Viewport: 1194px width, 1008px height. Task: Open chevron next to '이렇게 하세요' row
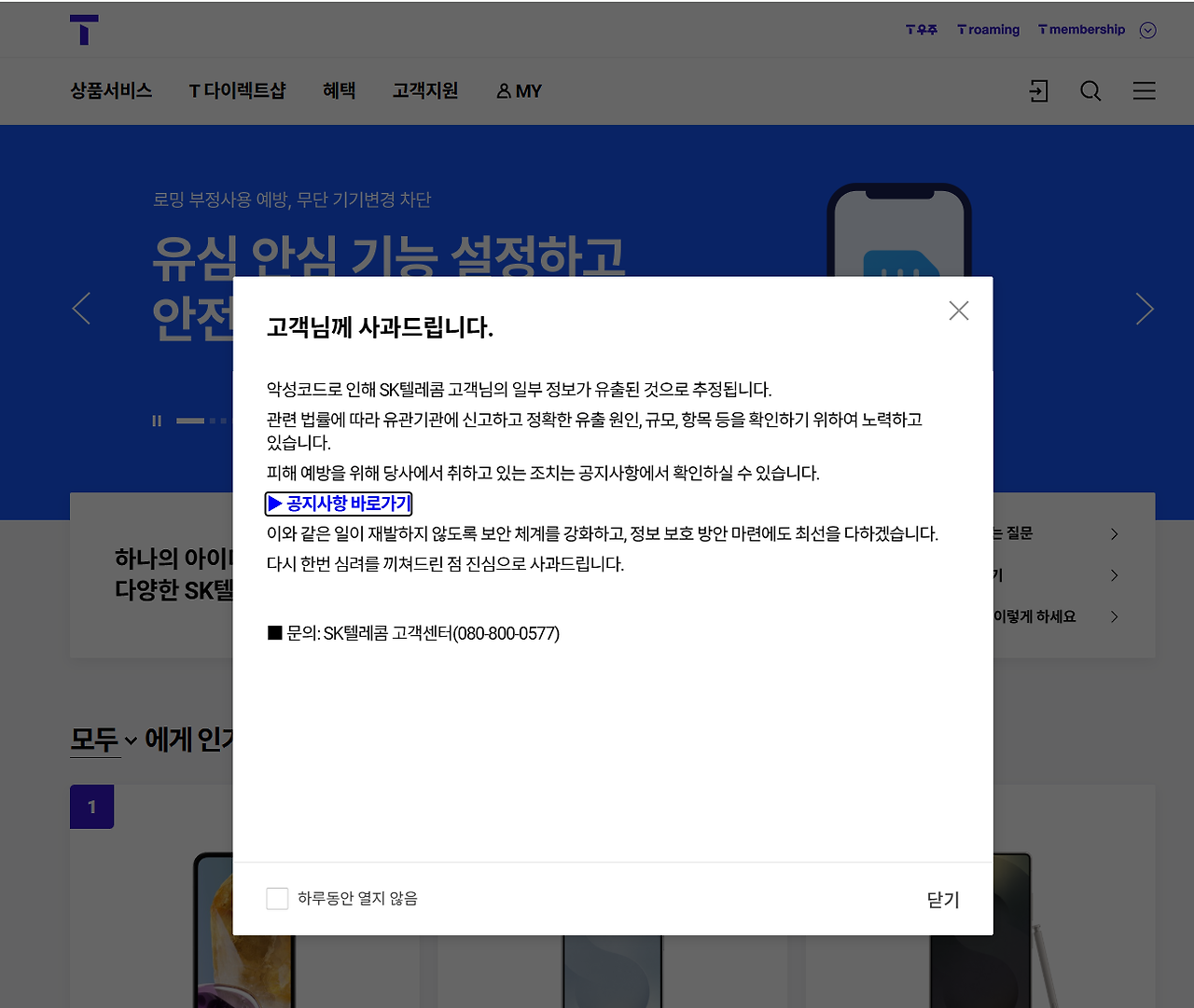pyautogui.click(x=1114, y=616)
